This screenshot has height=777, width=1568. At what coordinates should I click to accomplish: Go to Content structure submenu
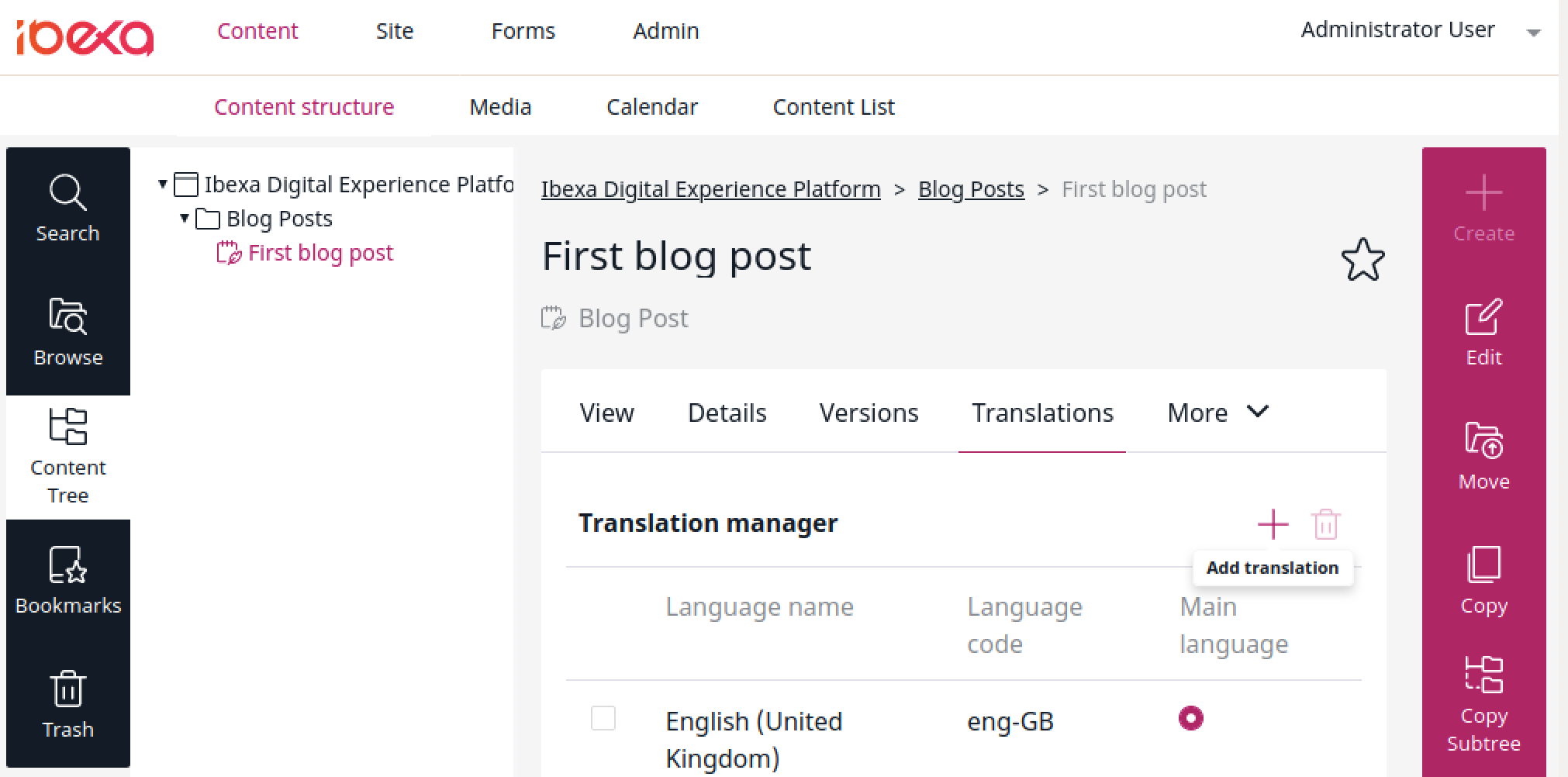(x=304, y=107)
